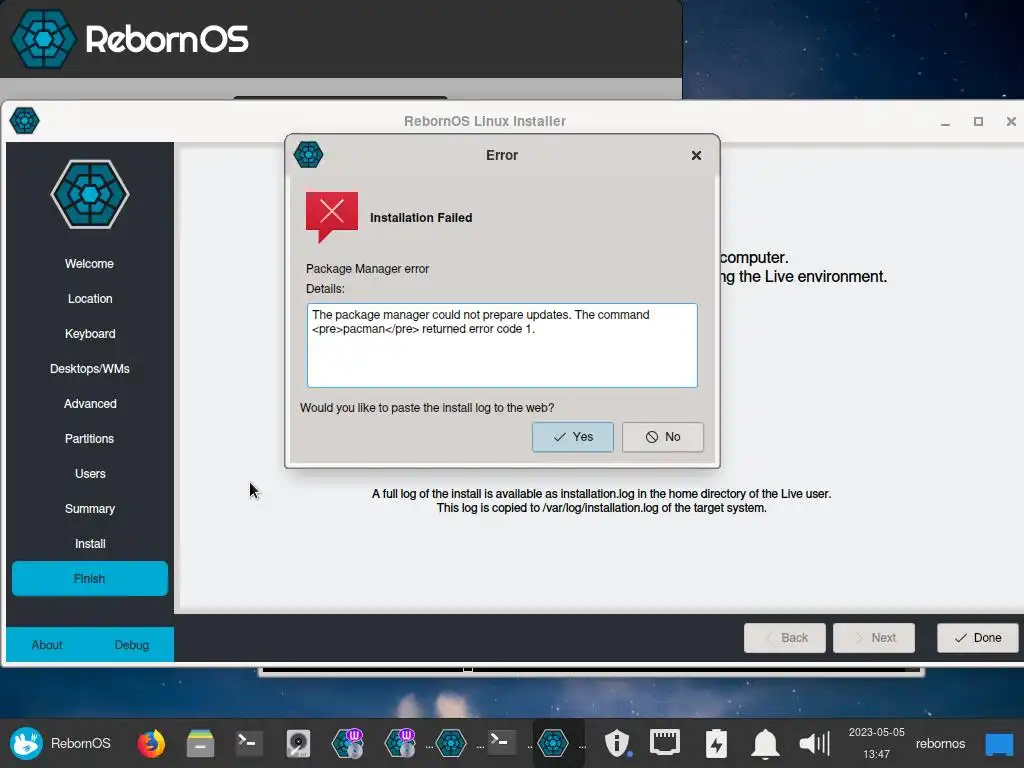Open the clock showing 2023-05-05 13:47
The height and width of the screenshot is (768, 1024).
point(876,744)
